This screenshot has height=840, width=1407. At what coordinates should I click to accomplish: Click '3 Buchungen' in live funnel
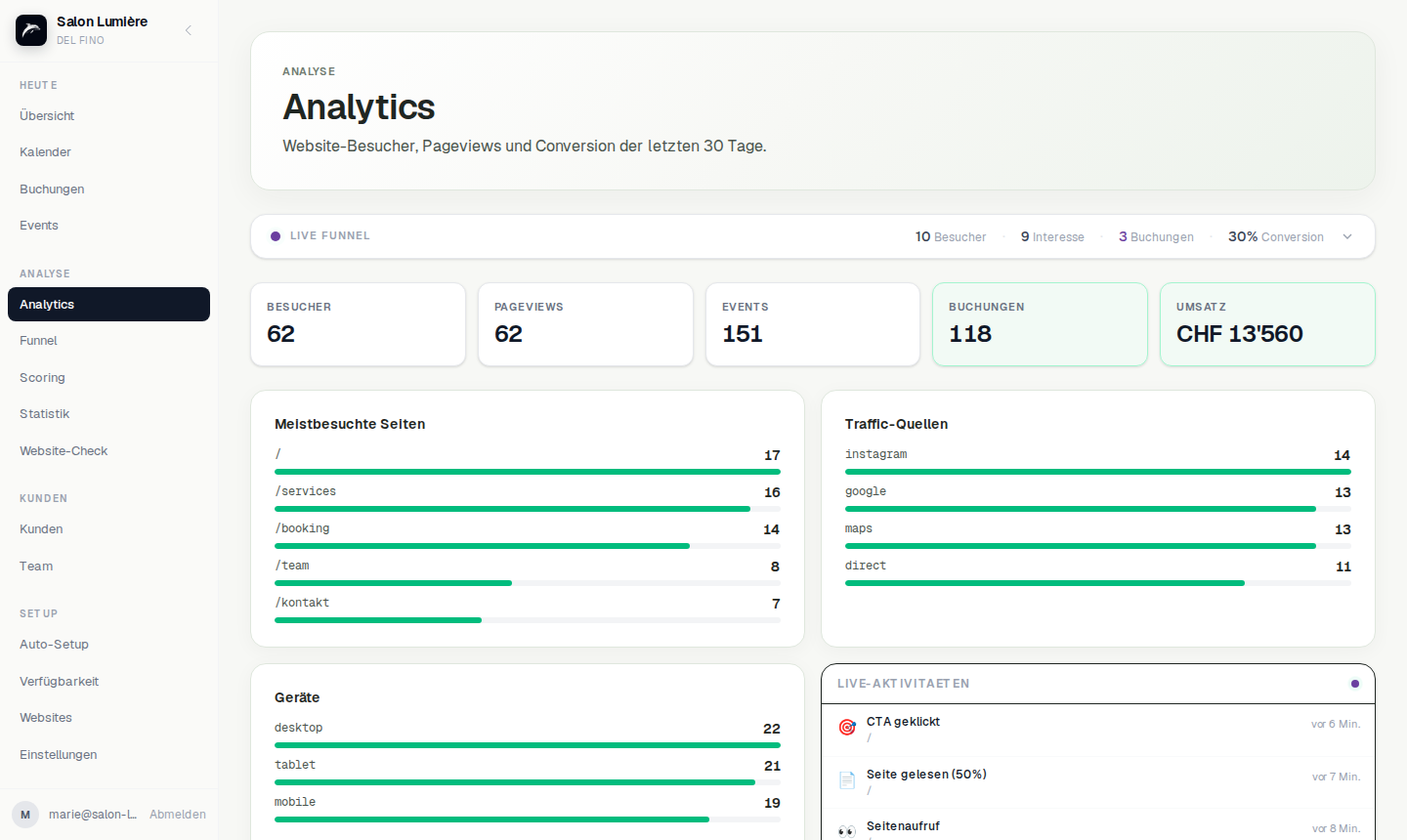(x=1156, y=236)
